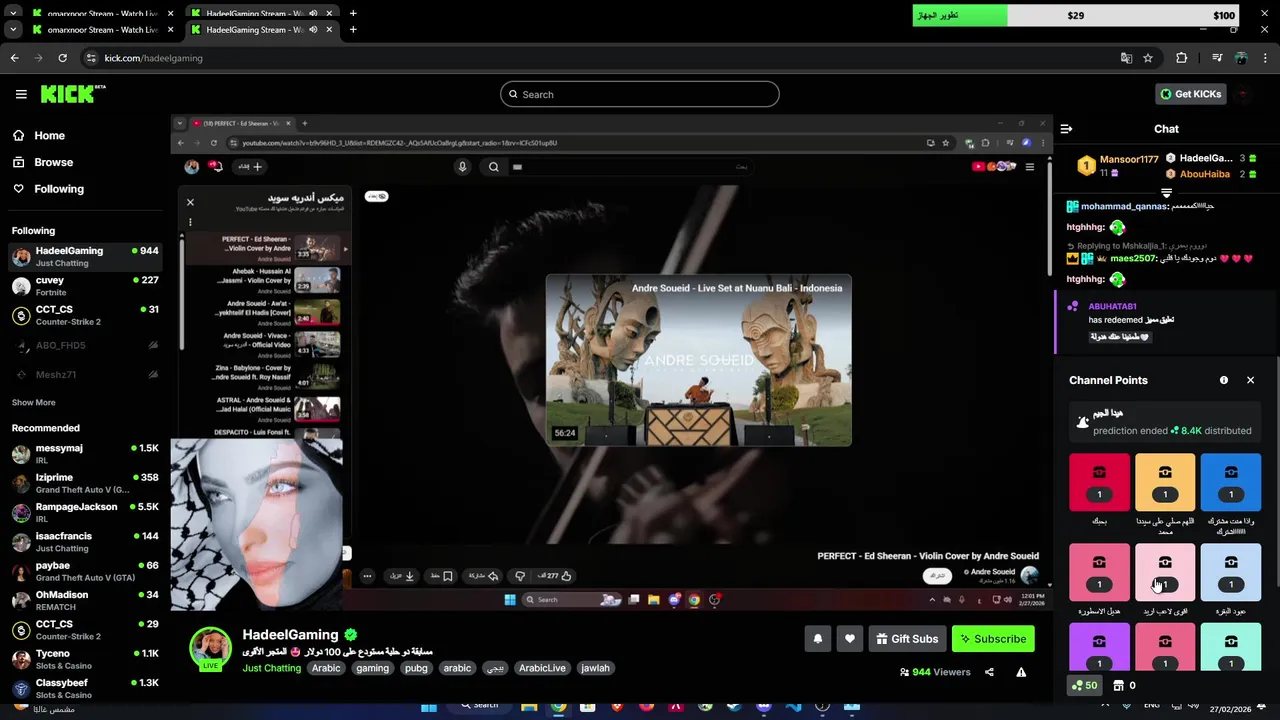The image size is (1280, 720).
Task: Expand Show More in Following
Action: point(33,402)
